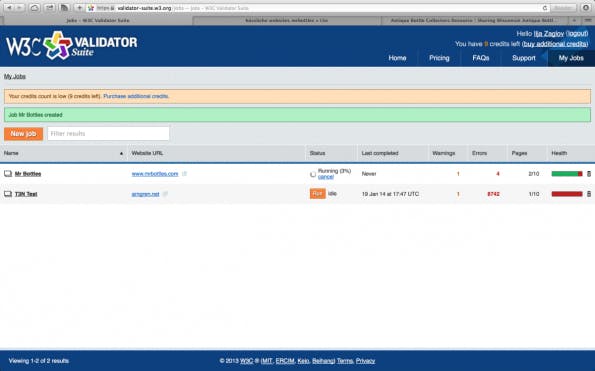Click the W3C Validator Suite logo
The width and height of the screenshot is (595, 371).
(71, 46)
